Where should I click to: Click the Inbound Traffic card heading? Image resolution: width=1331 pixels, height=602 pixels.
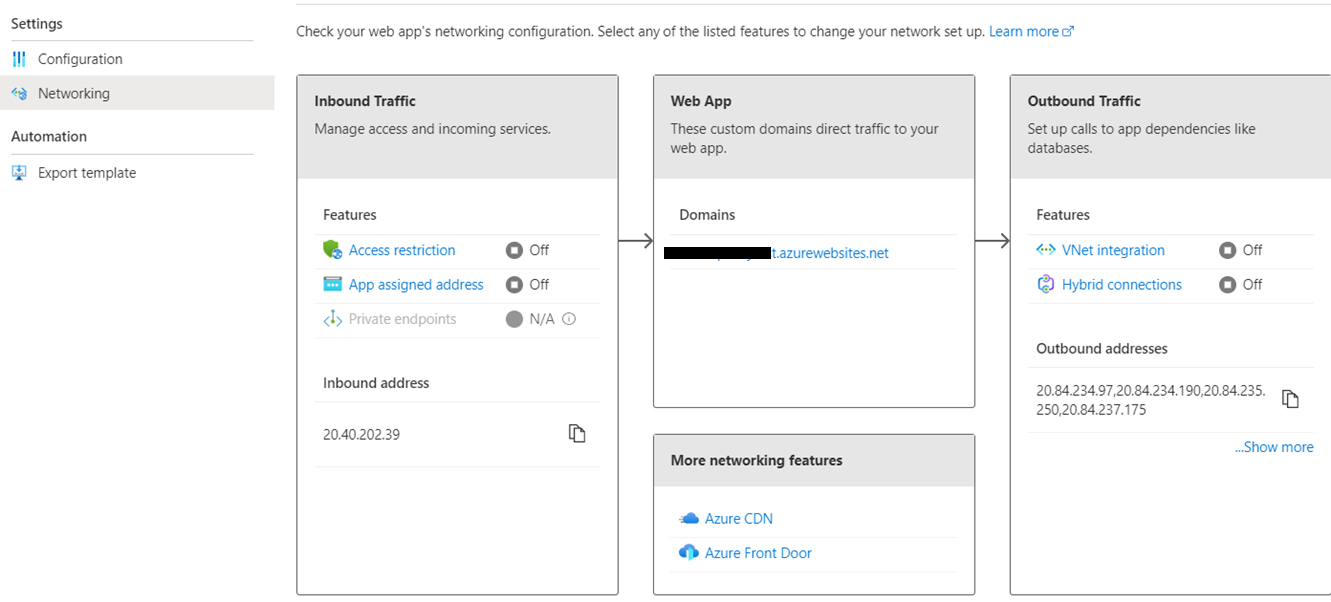365,101
